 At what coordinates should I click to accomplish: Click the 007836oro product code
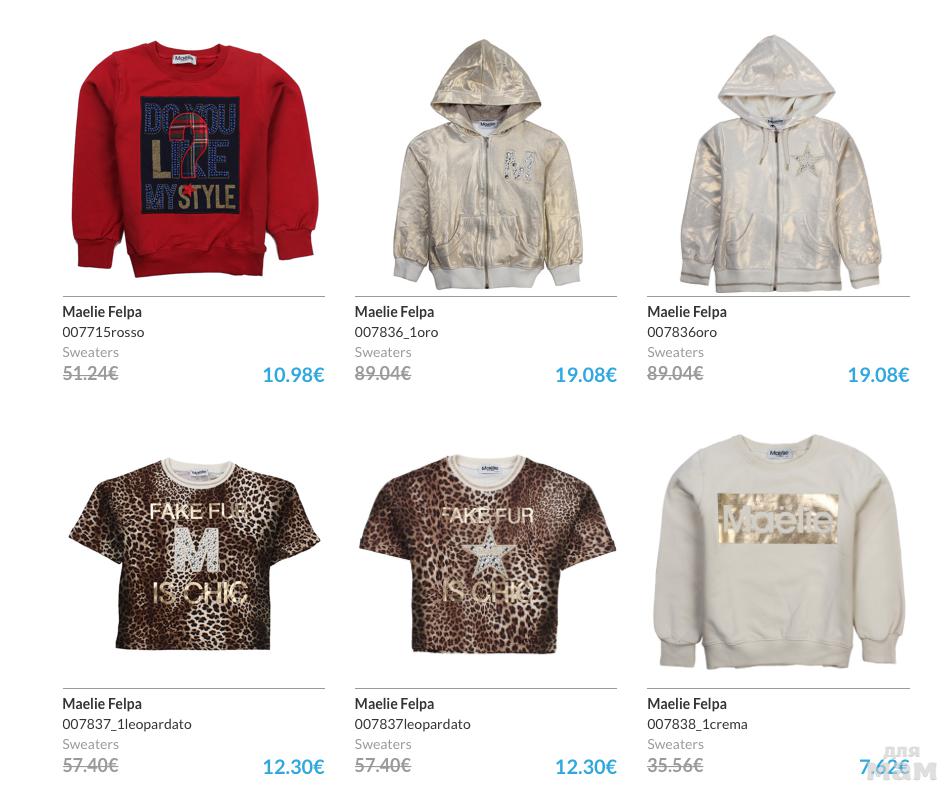coord(682,332)
